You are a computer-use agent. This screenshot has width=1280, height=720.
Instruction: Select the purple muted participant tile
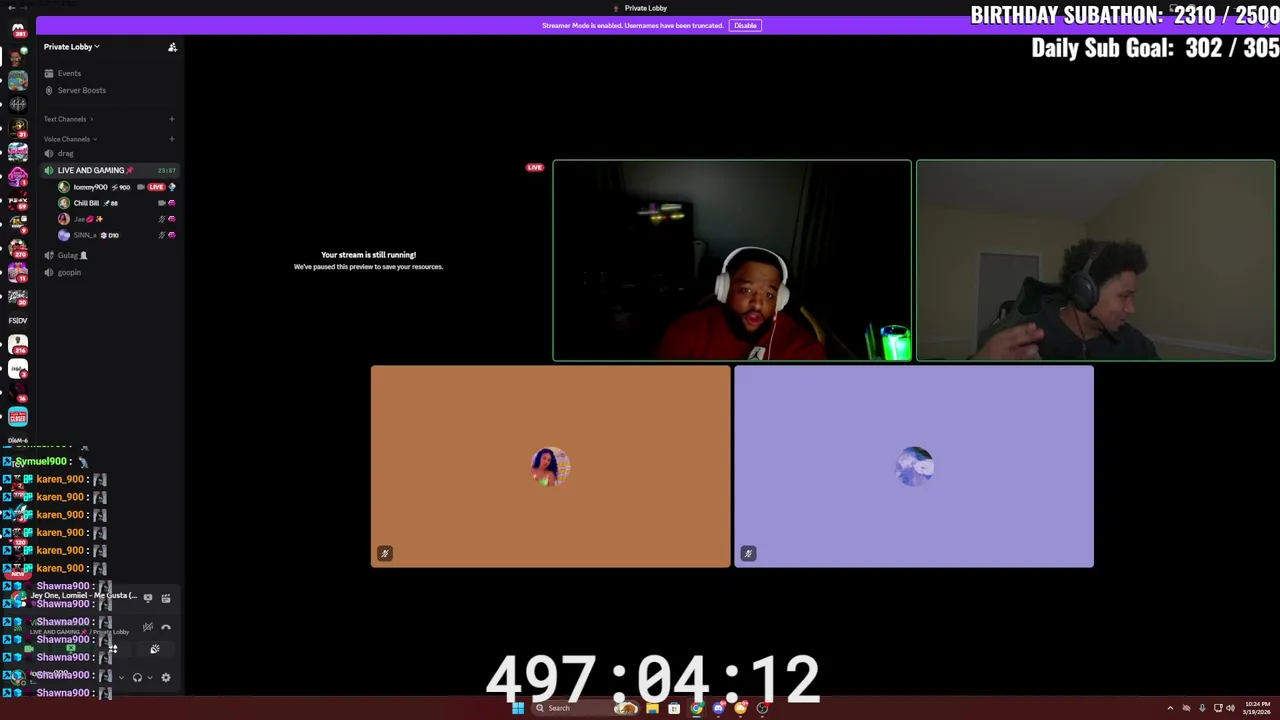click(x=914, y=466)
